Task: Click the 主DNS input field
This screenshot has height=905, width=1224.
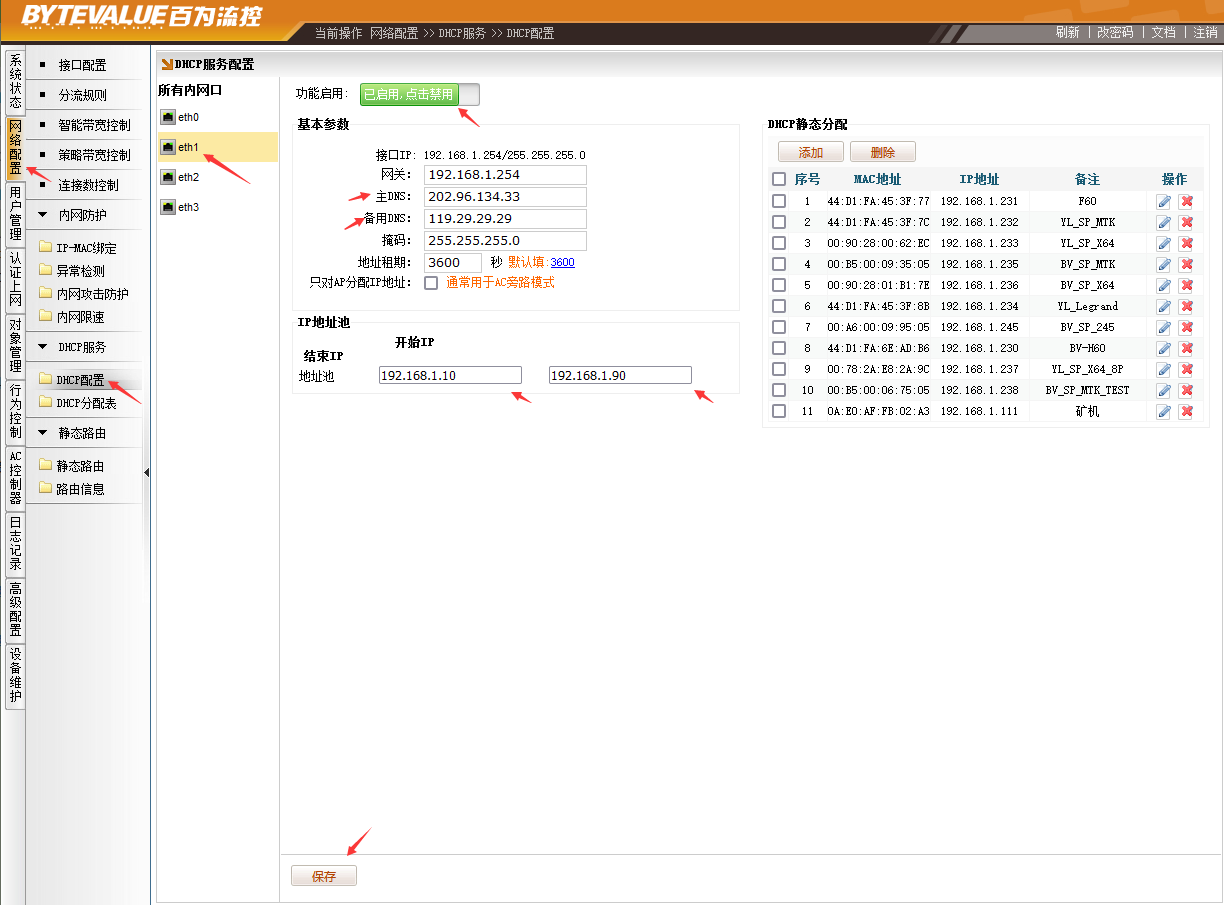Action: coord(505,197)
